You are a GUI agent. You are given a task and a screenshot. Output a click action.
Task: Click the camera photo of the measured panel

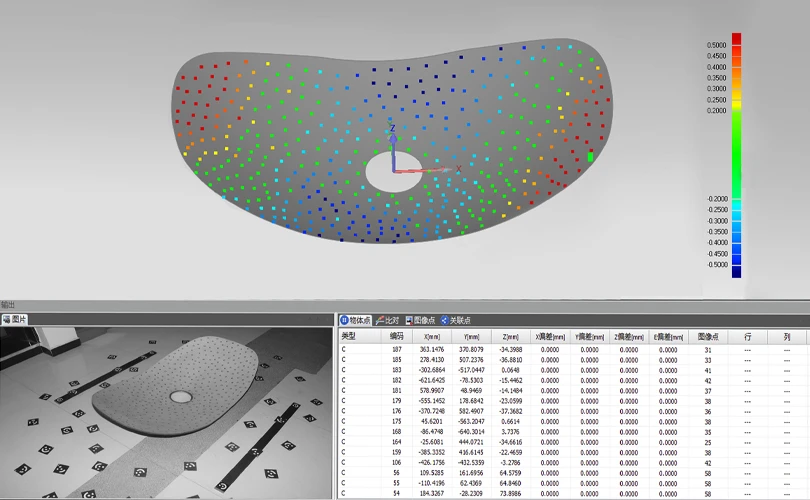coord(166,412)
